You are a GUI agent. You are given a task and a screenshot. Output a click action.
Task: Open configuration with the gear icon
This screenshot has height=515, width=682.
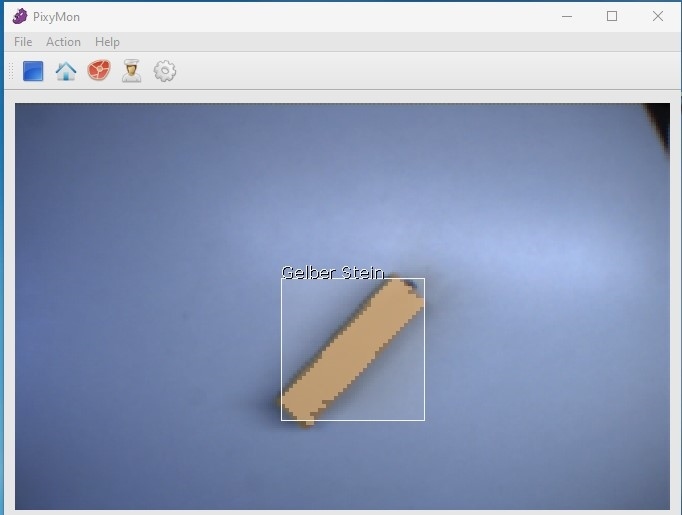pyautogui.click(x=165, y=71)
